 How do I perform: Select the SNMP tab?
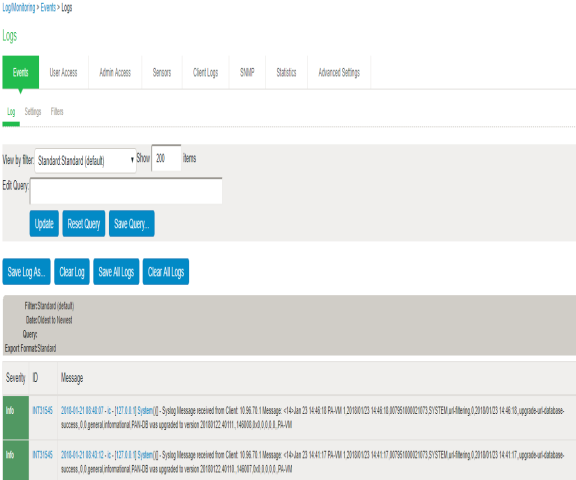click(247, 72)
